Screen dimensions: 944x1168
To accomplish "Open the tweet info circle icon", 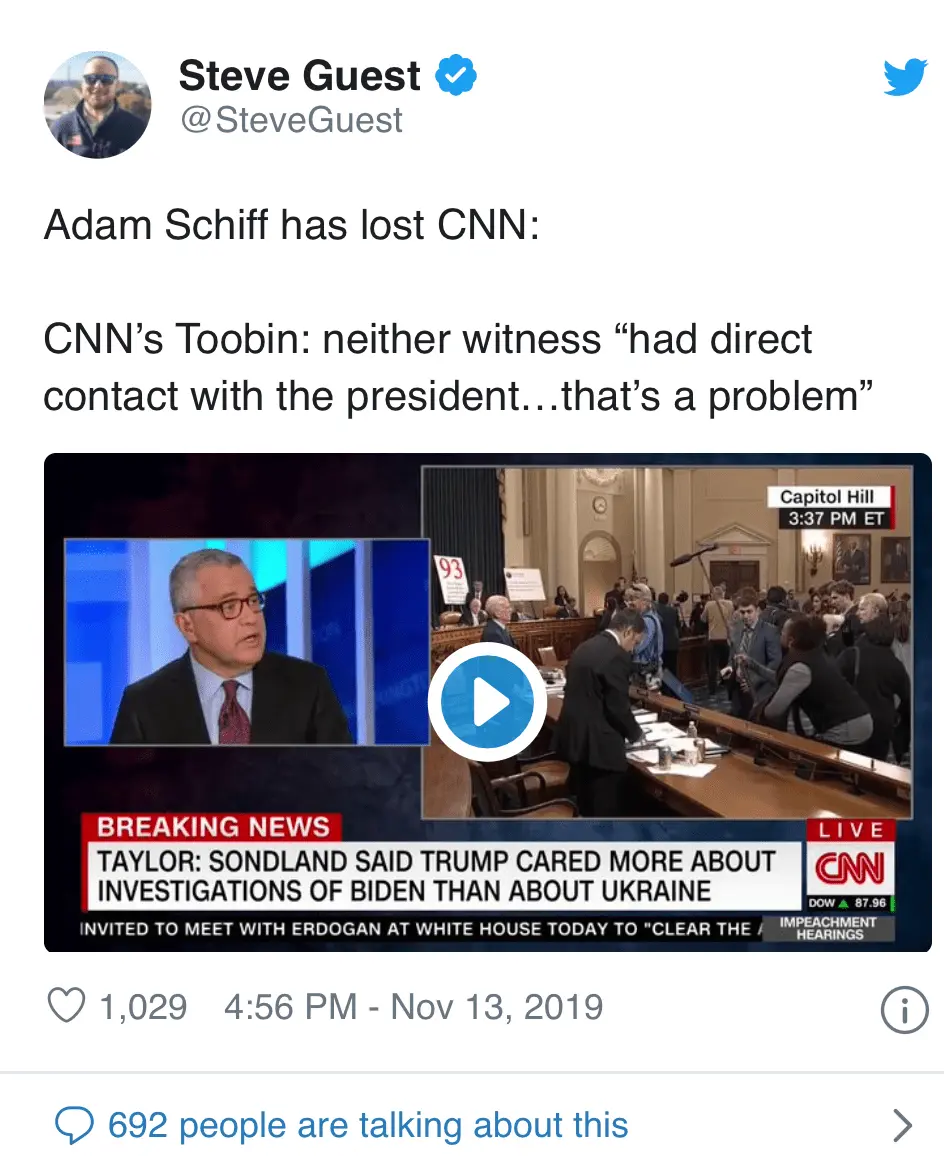I will pos(903,1010).
